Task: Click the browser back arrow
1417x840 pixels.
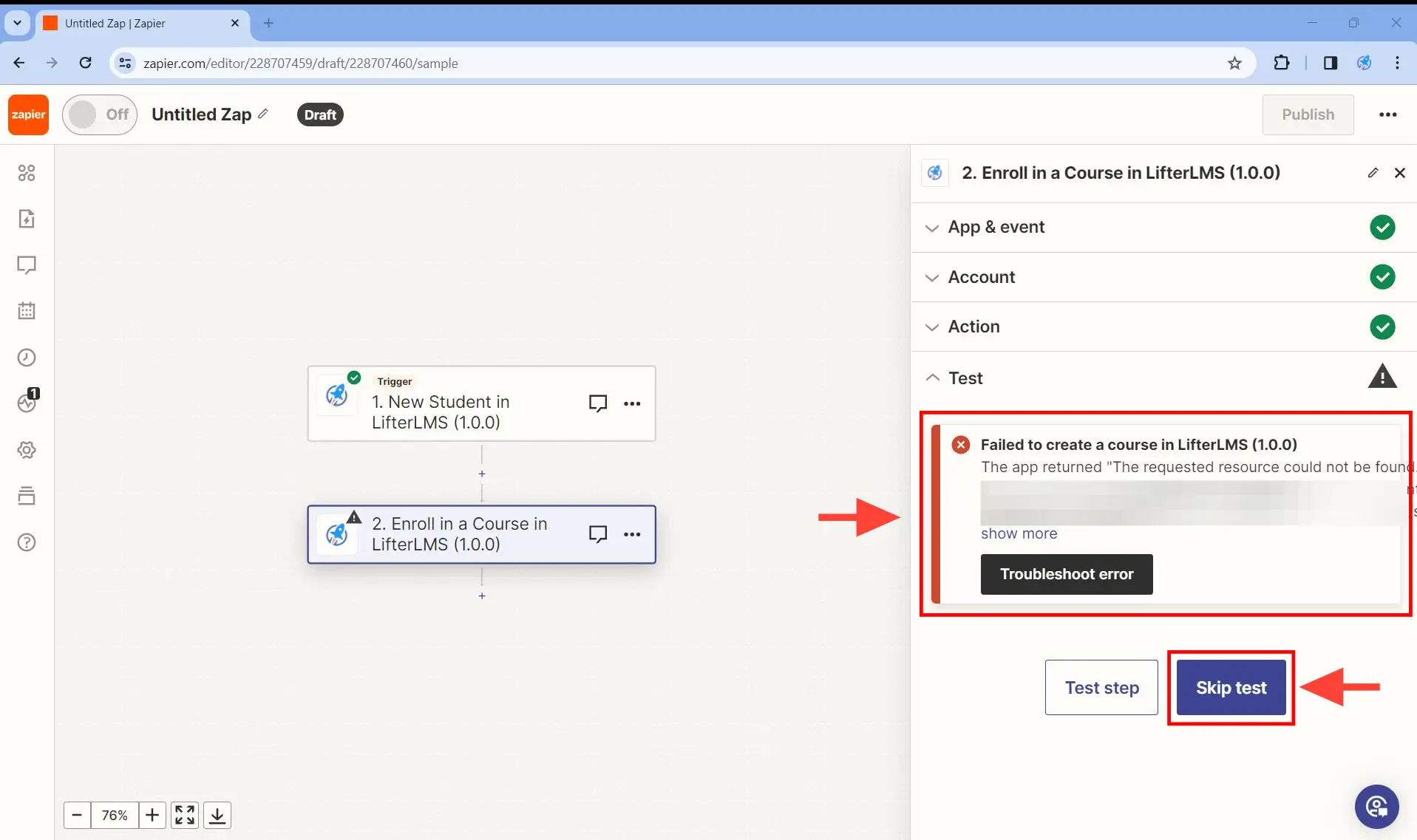Action: tap(19, 63)
